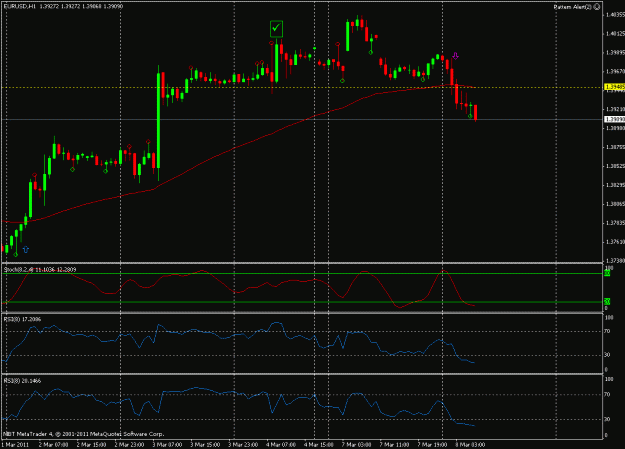
Task: Click the yellow 1.39485 price tag
Action: pos(614,87)
